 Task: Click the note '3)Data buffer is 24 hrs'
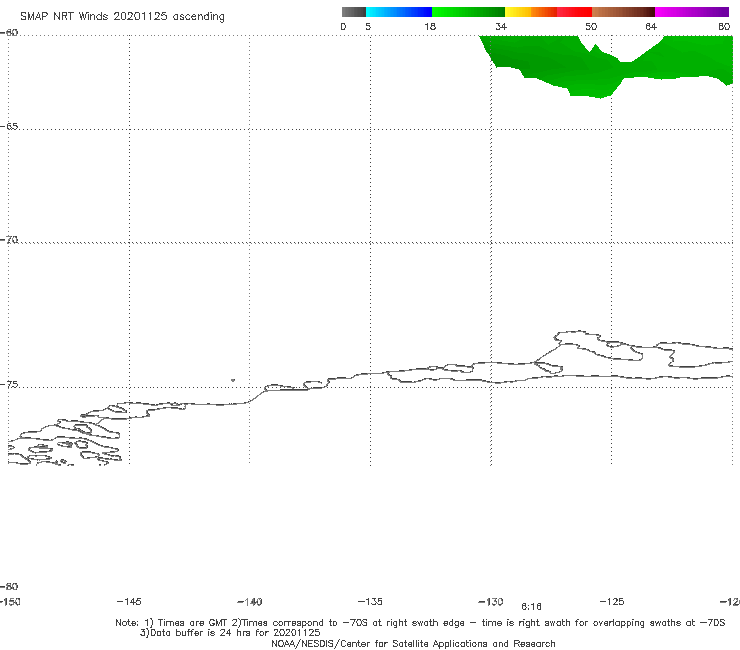pos(230,633)
